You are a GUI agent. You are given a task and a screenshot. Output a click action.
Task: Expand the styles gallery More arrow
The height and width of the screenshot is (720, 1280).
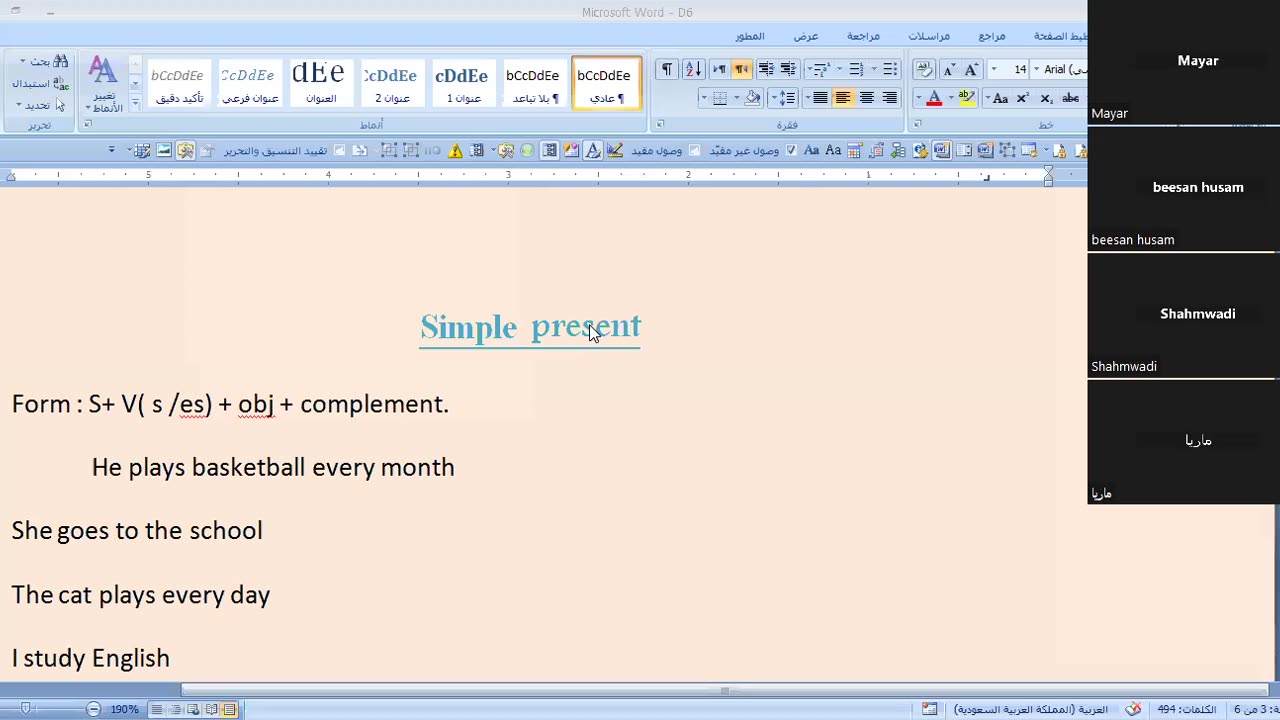[135, 101]
